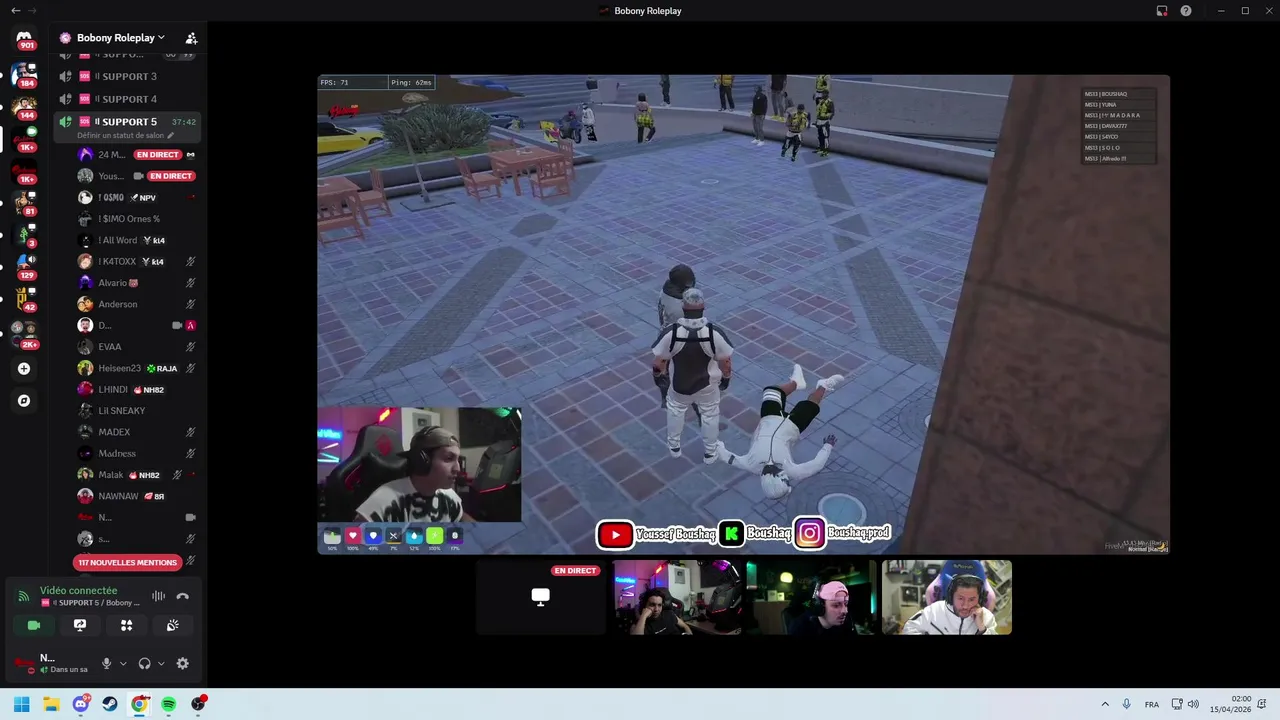
Task: Open Discord direct messages home icon
Action: [x=24, y=38]
